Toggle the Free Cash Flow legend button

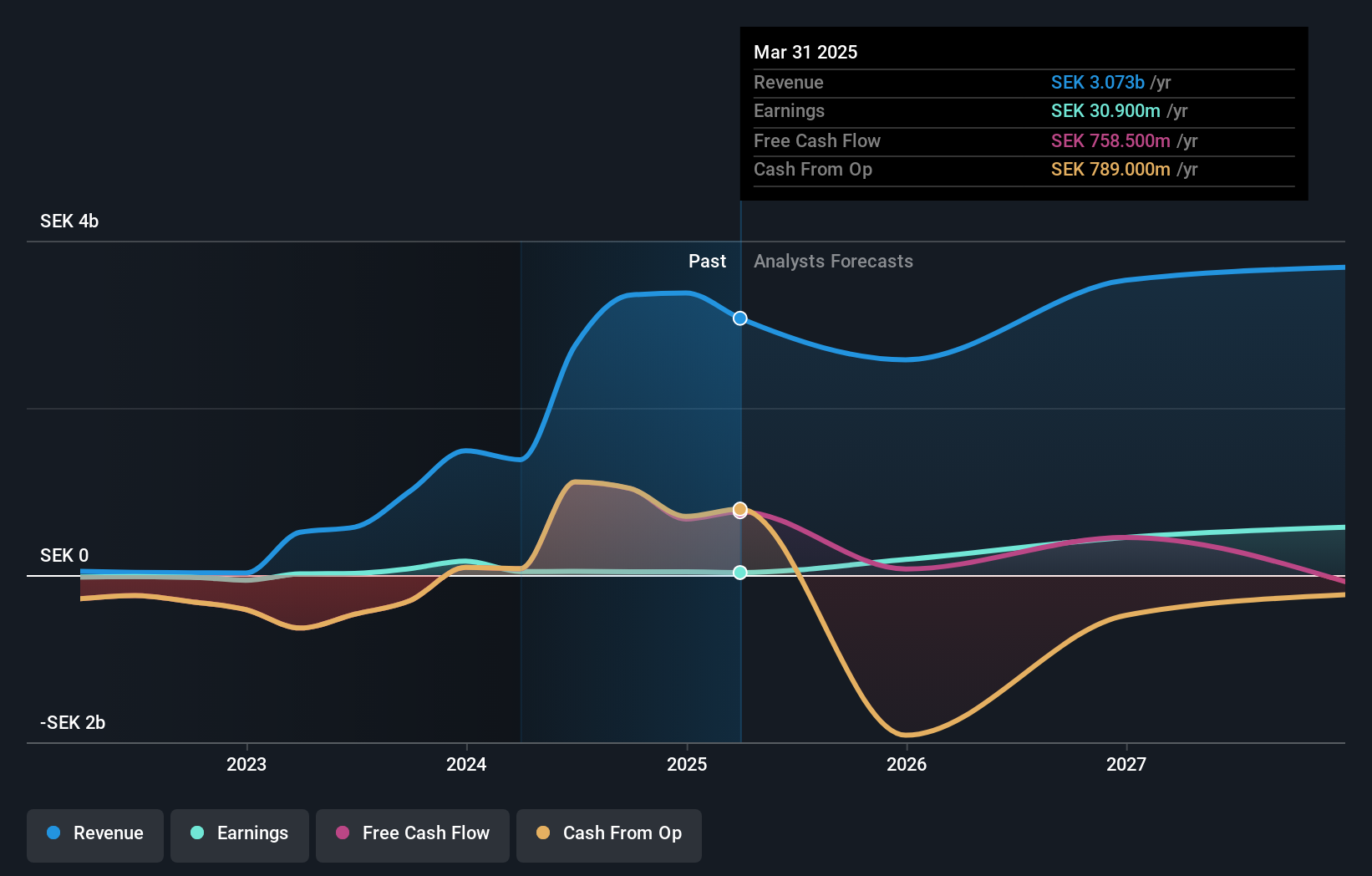pos(413,835)
